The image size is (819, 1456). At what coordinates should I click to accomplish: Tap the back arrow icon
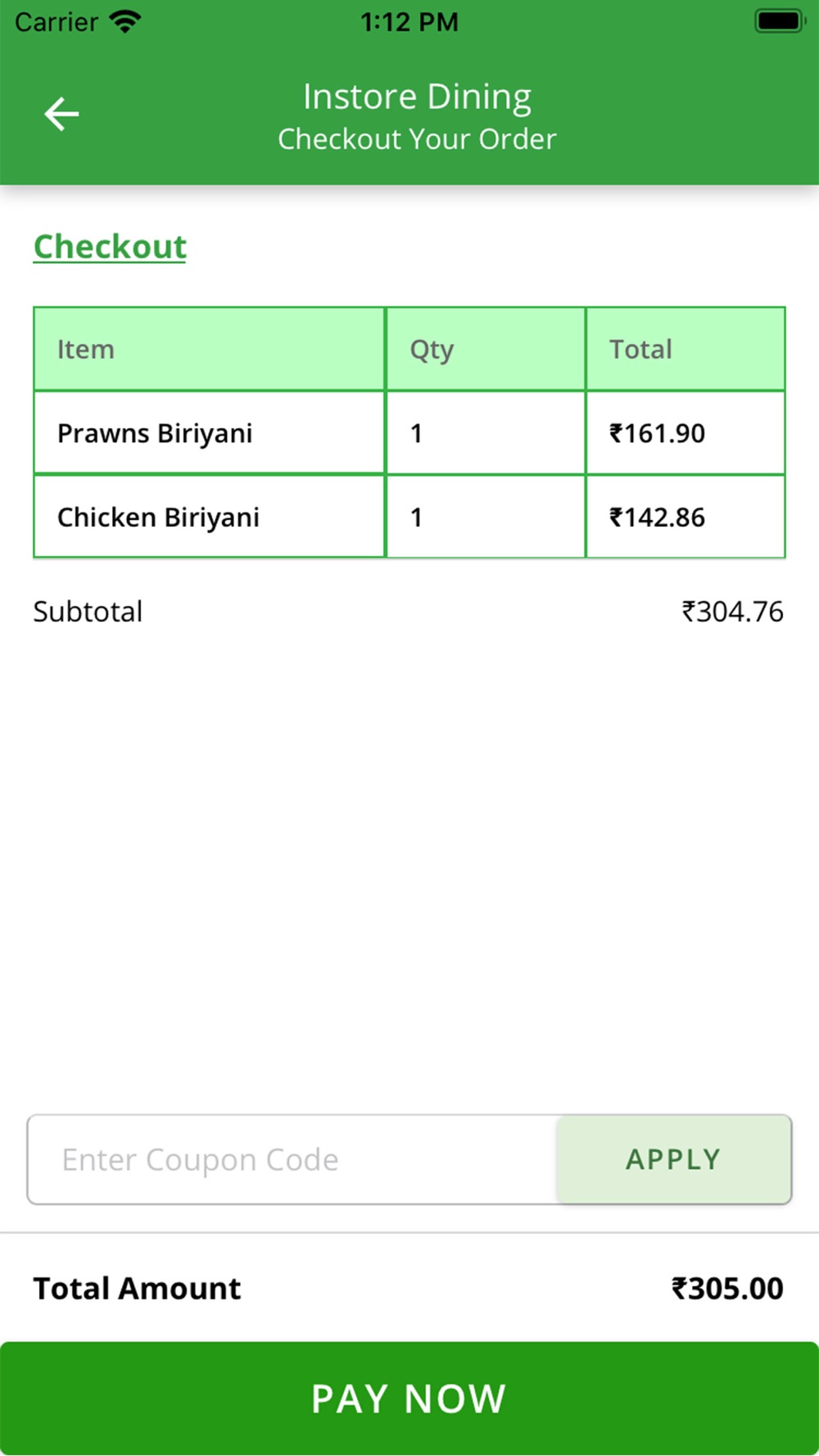tap(61, 114)
